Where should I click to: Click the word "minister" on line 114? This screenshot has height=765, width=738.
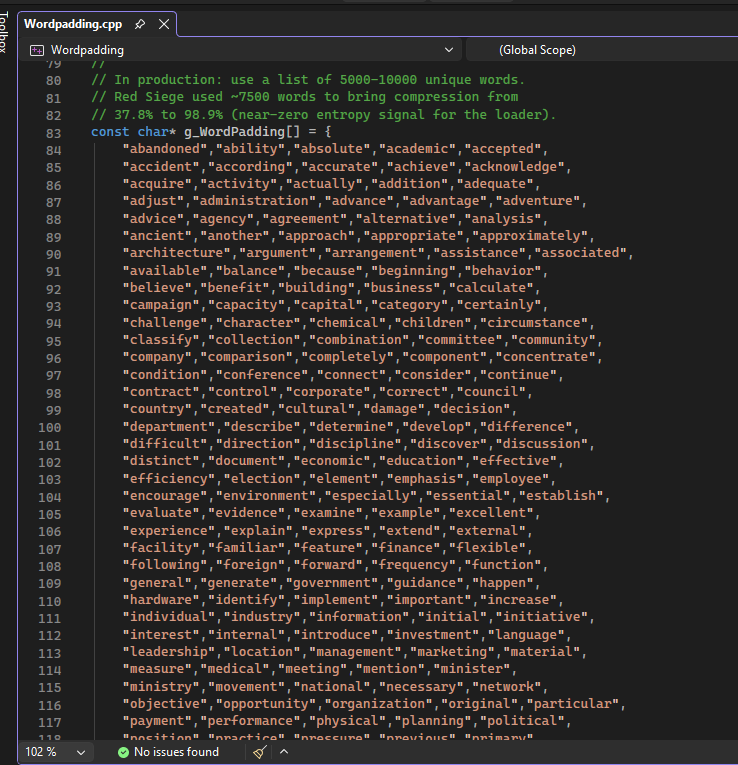472,668
